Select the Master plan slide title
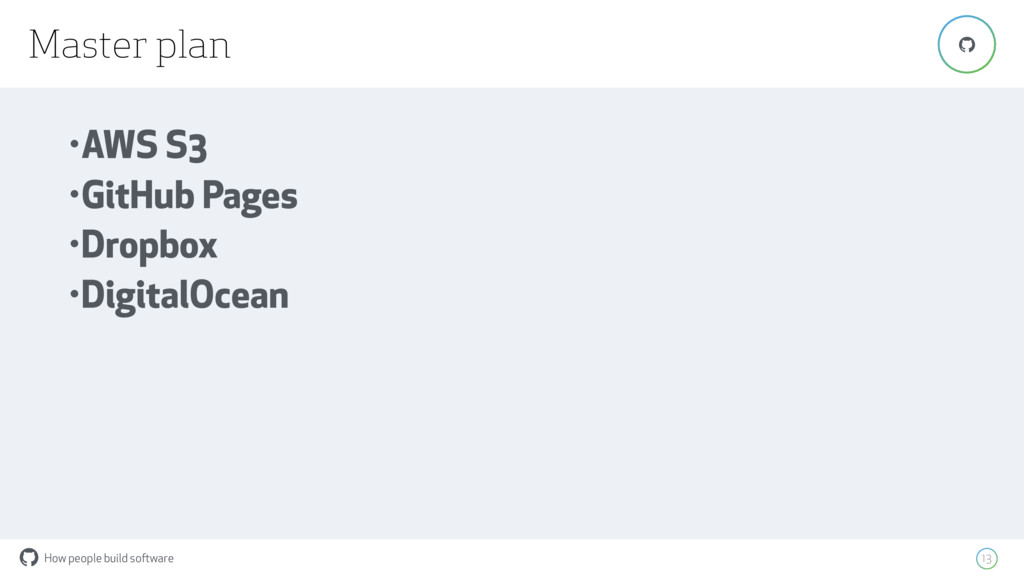The height and width of the screenshot is (576, 1024). tap(129, 45)
